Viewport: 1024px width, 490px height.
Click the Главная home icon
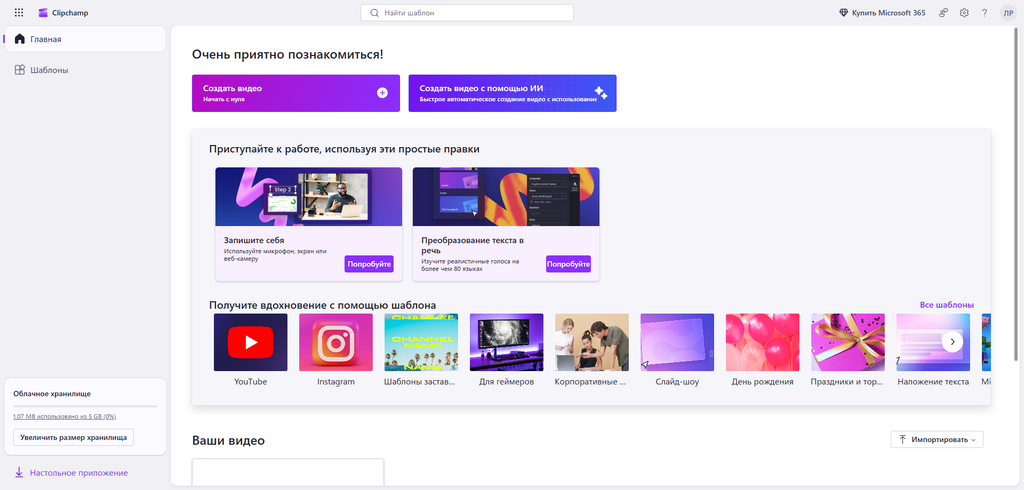tap(20, 39)
